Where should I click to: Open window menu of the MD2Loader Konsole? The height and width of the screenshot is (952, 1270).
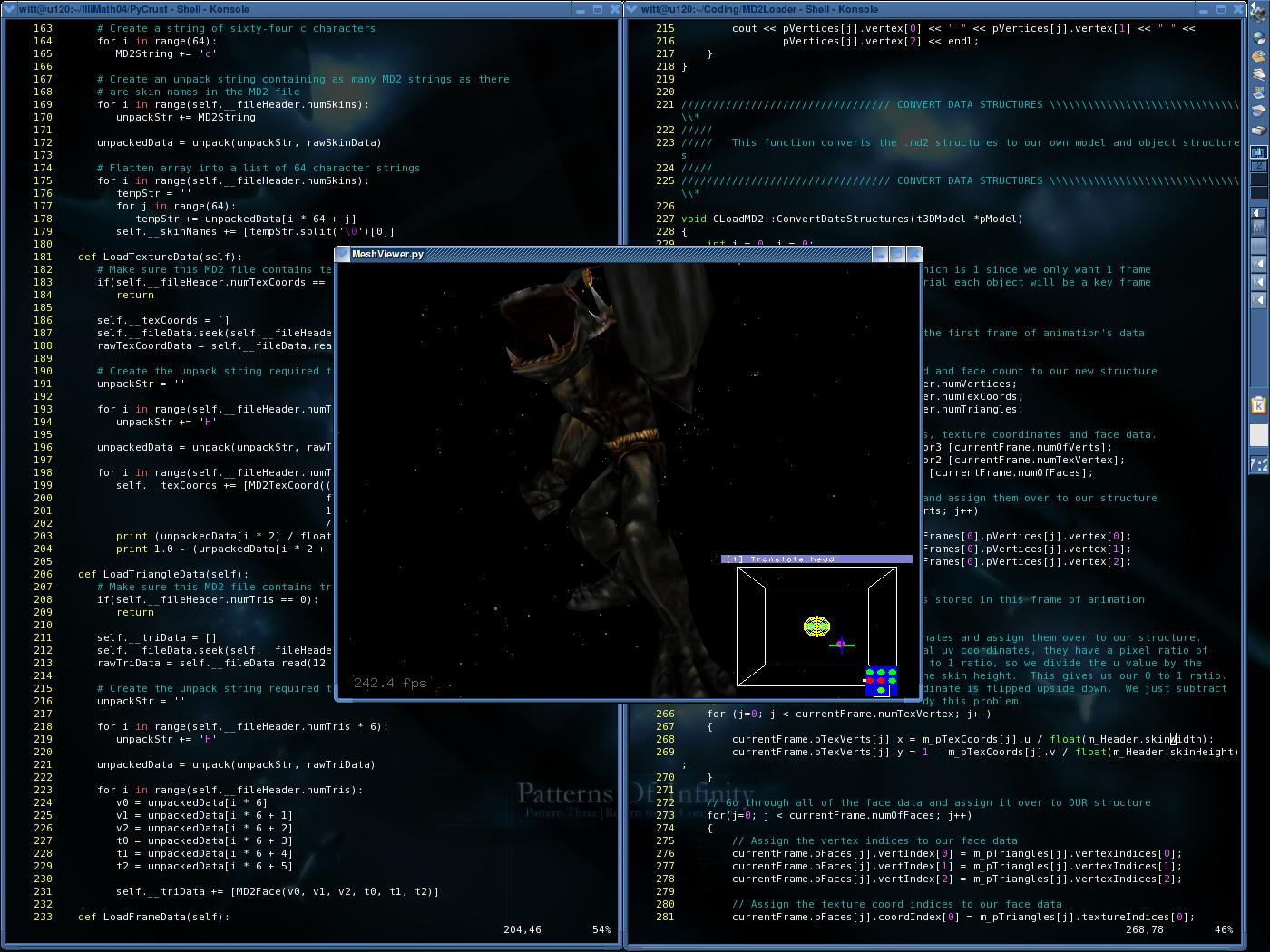[x=632, y=8]
